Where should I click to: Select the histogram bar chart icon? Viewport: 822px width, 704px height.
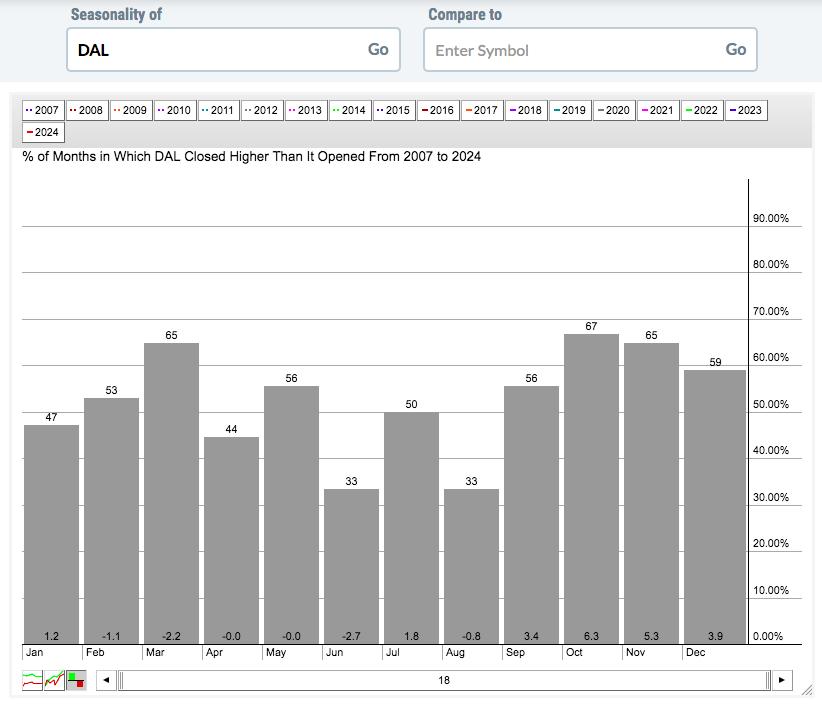[x=77, y=680]
